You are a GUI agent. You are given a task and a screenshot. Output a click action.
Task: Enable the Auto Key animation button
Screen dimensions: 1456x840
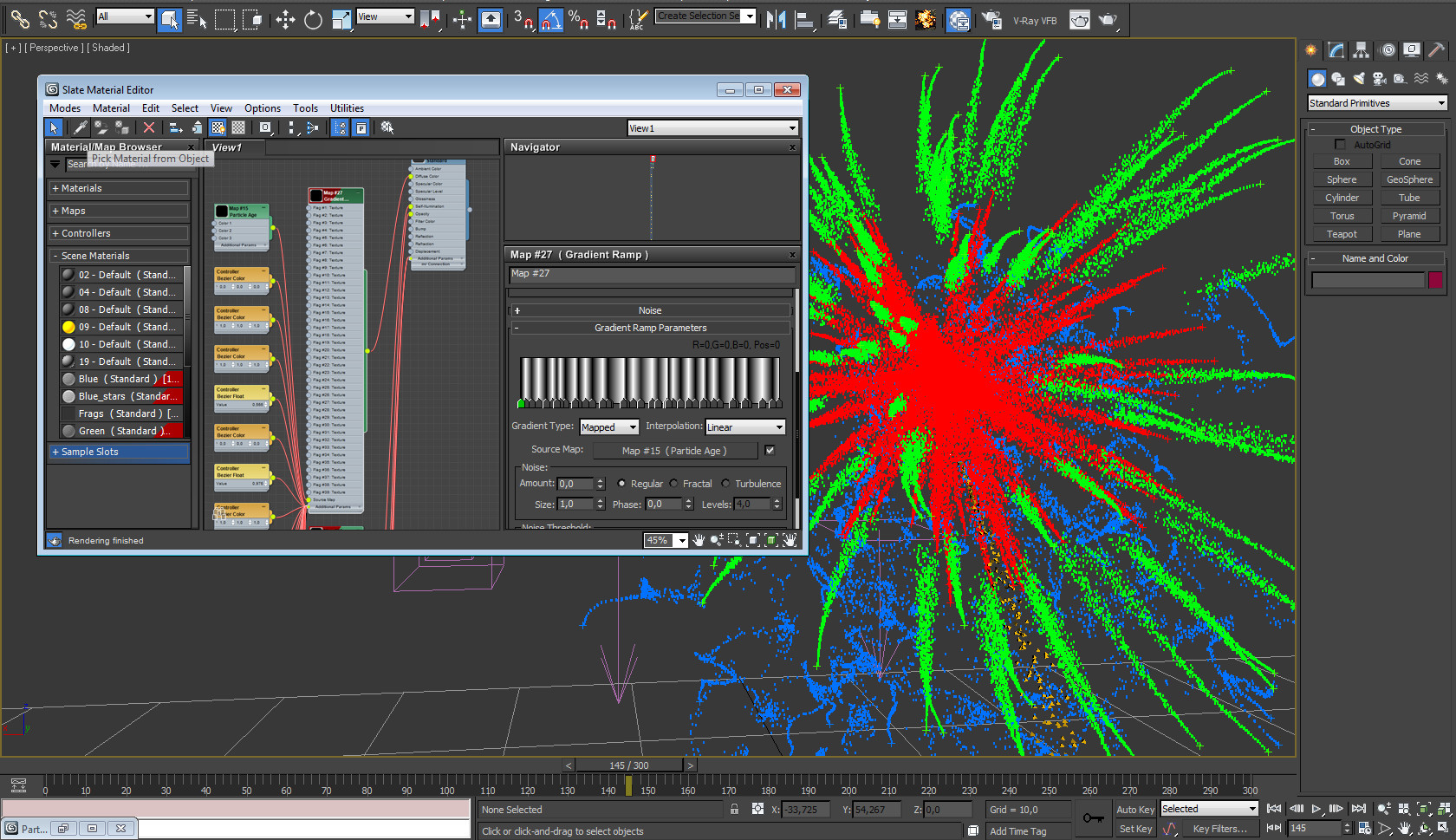(1135, 808)
